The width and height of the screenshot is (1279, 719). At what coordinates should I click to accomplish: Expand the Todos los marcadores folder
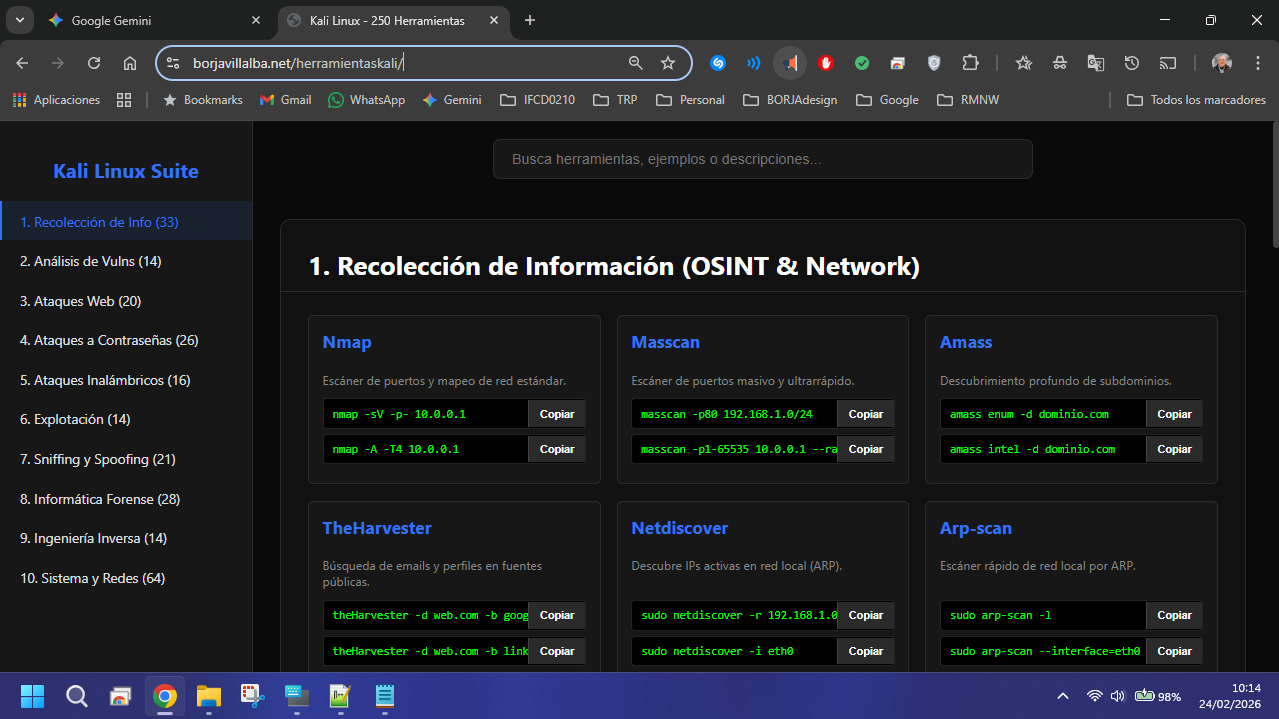[1196, 100]
